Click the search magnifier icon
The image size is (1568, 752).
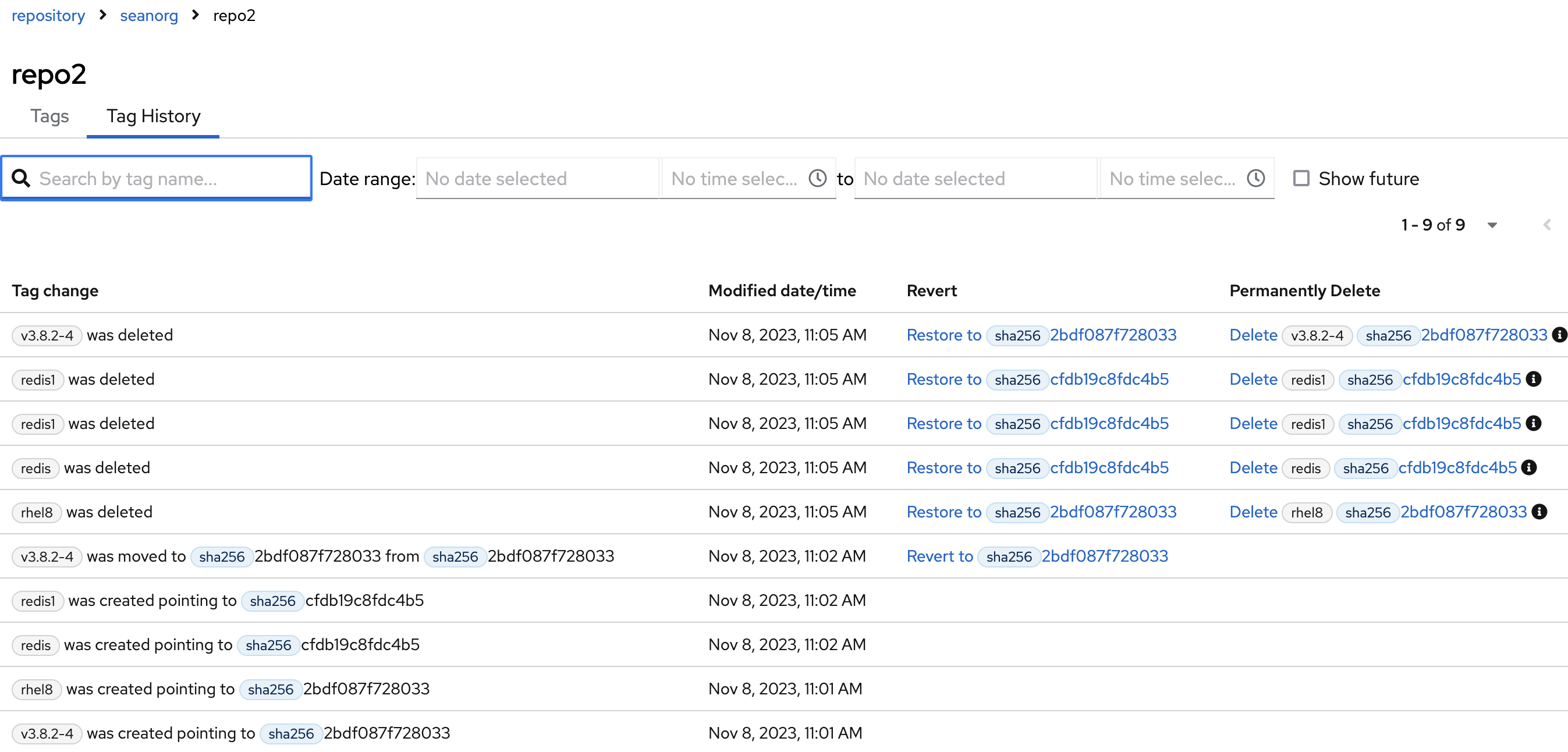21,179
